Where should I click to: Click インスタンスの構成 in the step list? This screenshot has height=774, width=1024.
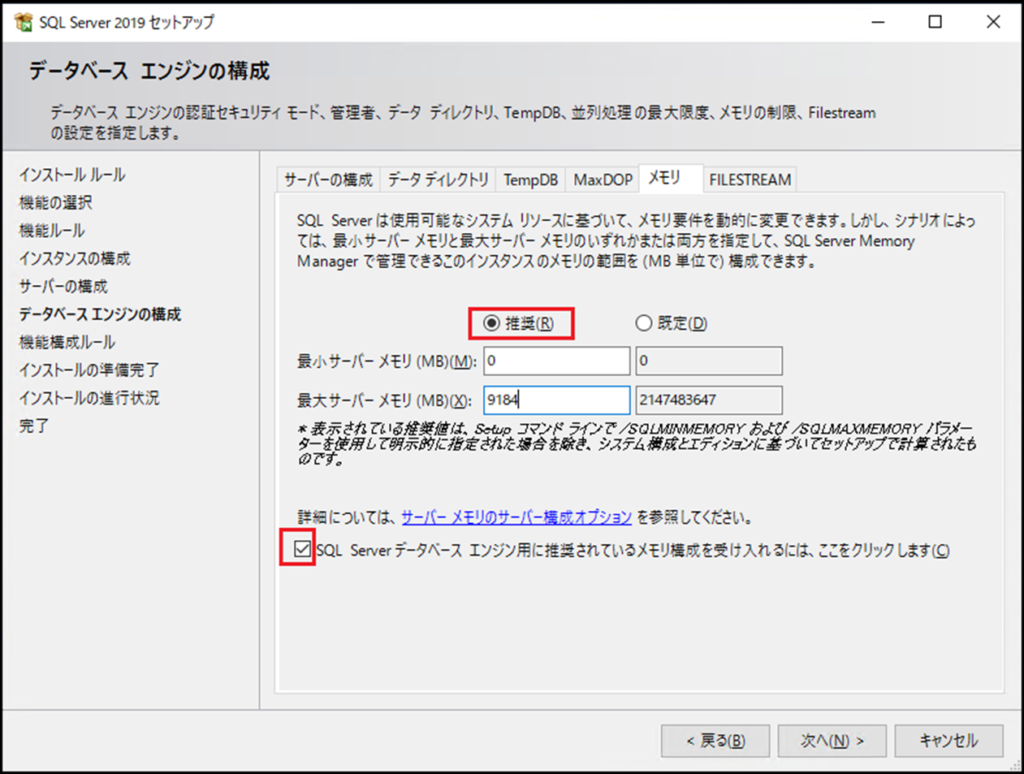[74, 259]
